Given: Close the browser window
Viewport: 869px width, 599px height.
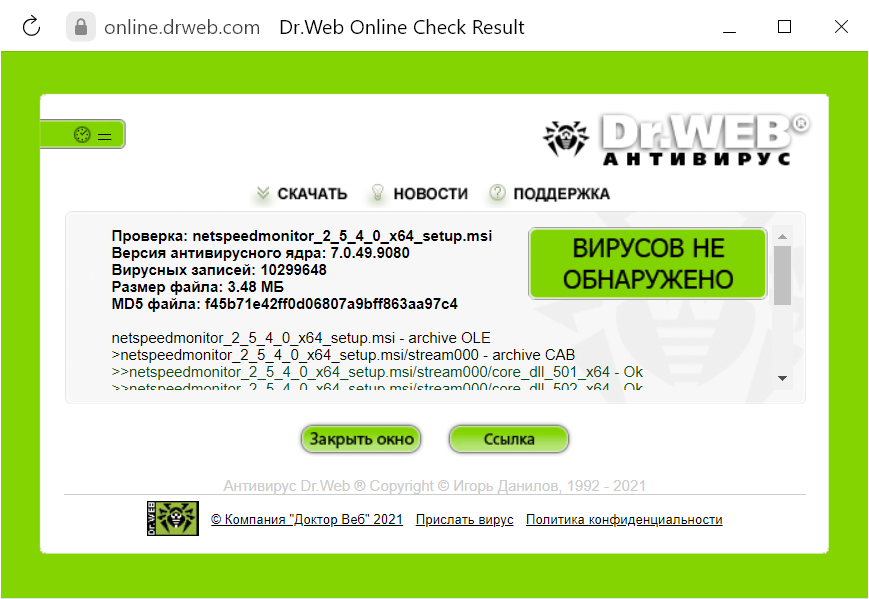Looking at the screenshot, I should click(841, 27).
